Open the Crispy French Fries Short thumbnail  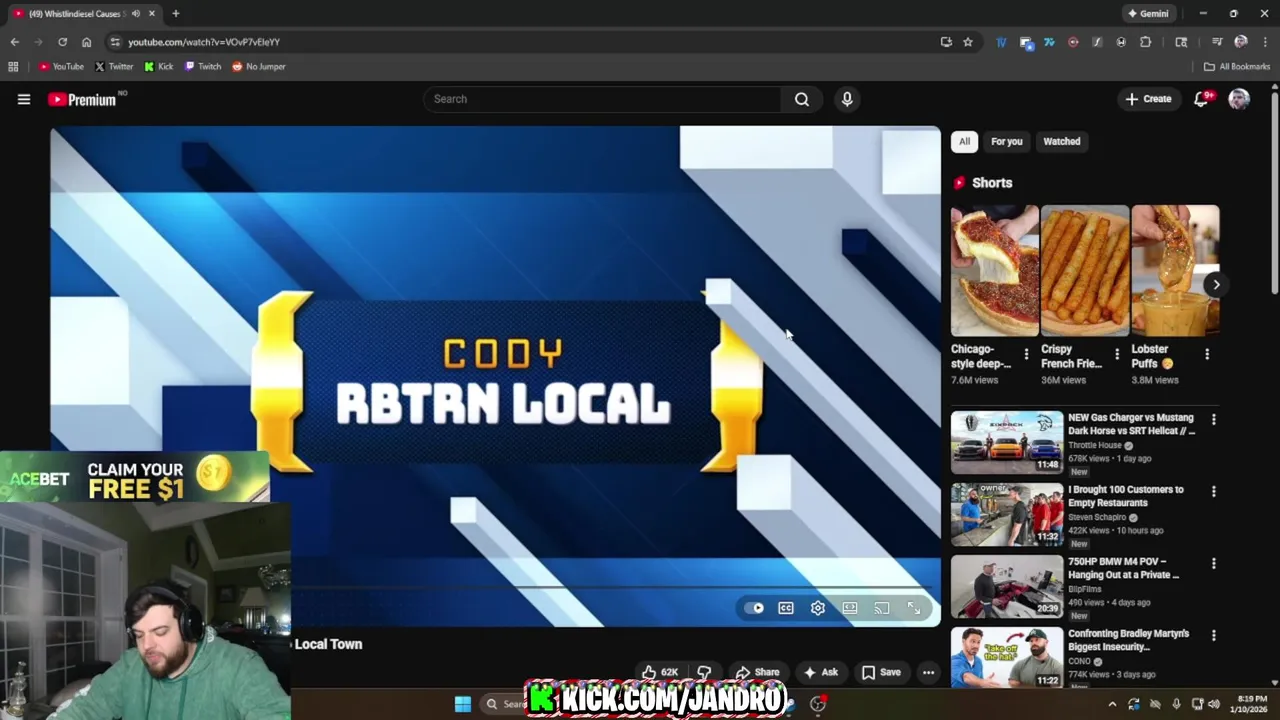click(x=1085, y=270)
